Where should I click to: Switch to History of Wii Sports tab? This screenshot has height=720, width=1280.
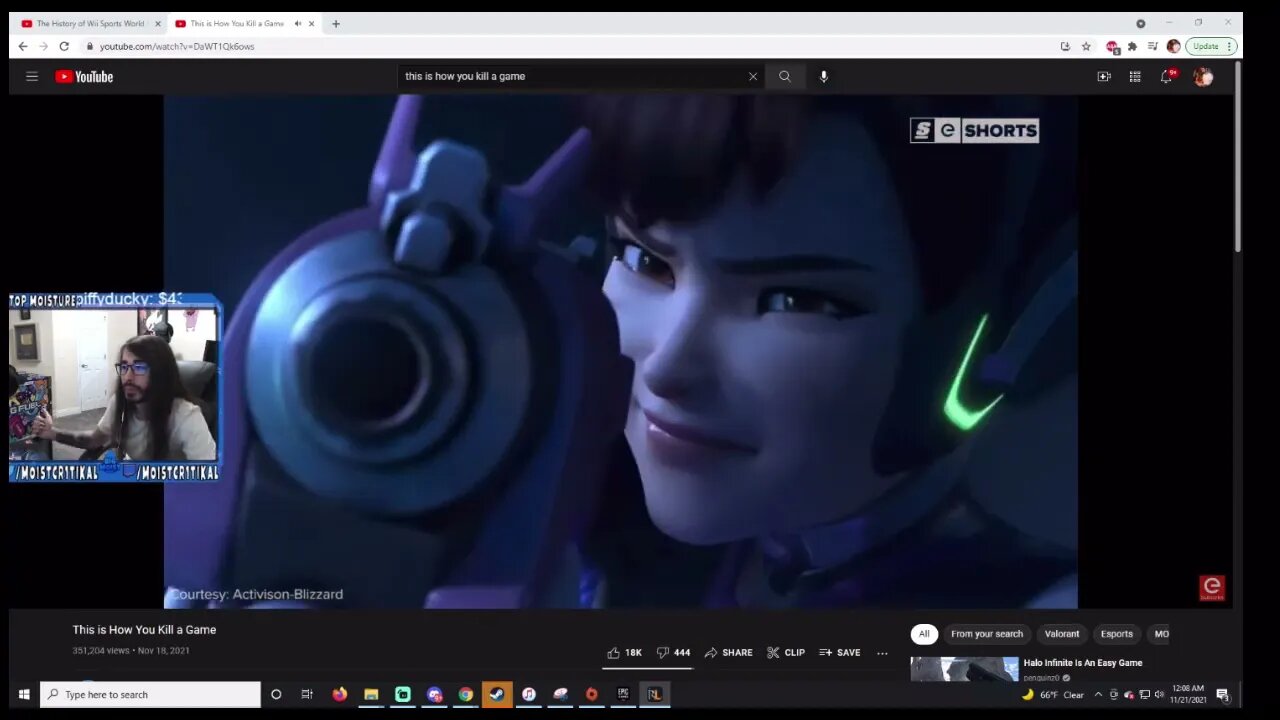[90, 23]
